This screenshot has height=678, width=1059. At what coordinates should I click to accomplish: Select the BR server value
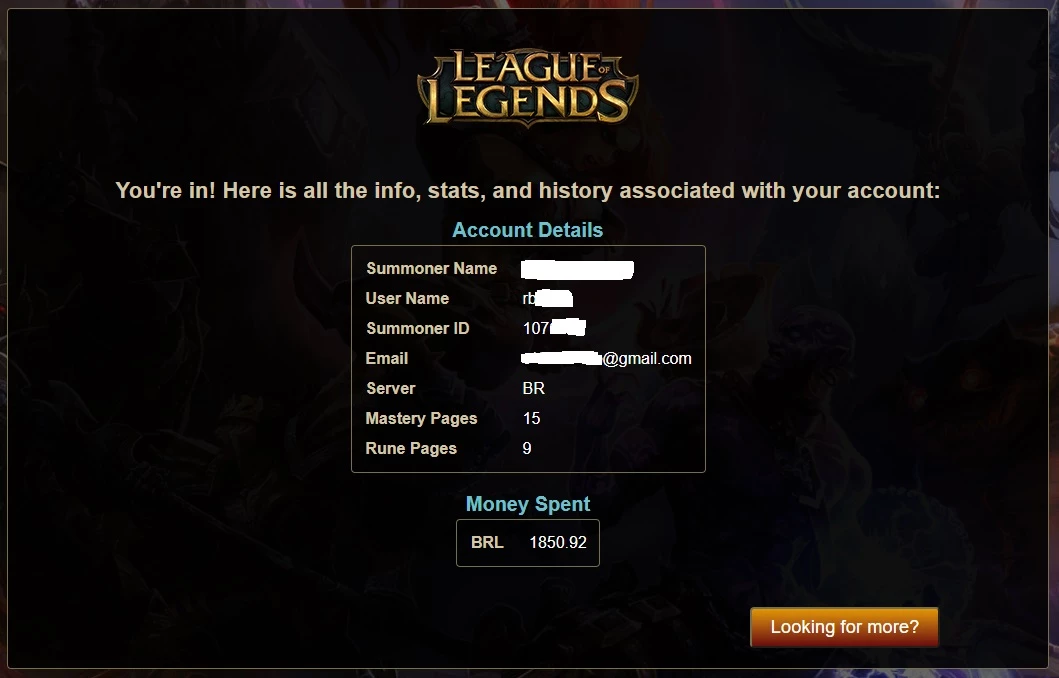(x=534, y=388)
